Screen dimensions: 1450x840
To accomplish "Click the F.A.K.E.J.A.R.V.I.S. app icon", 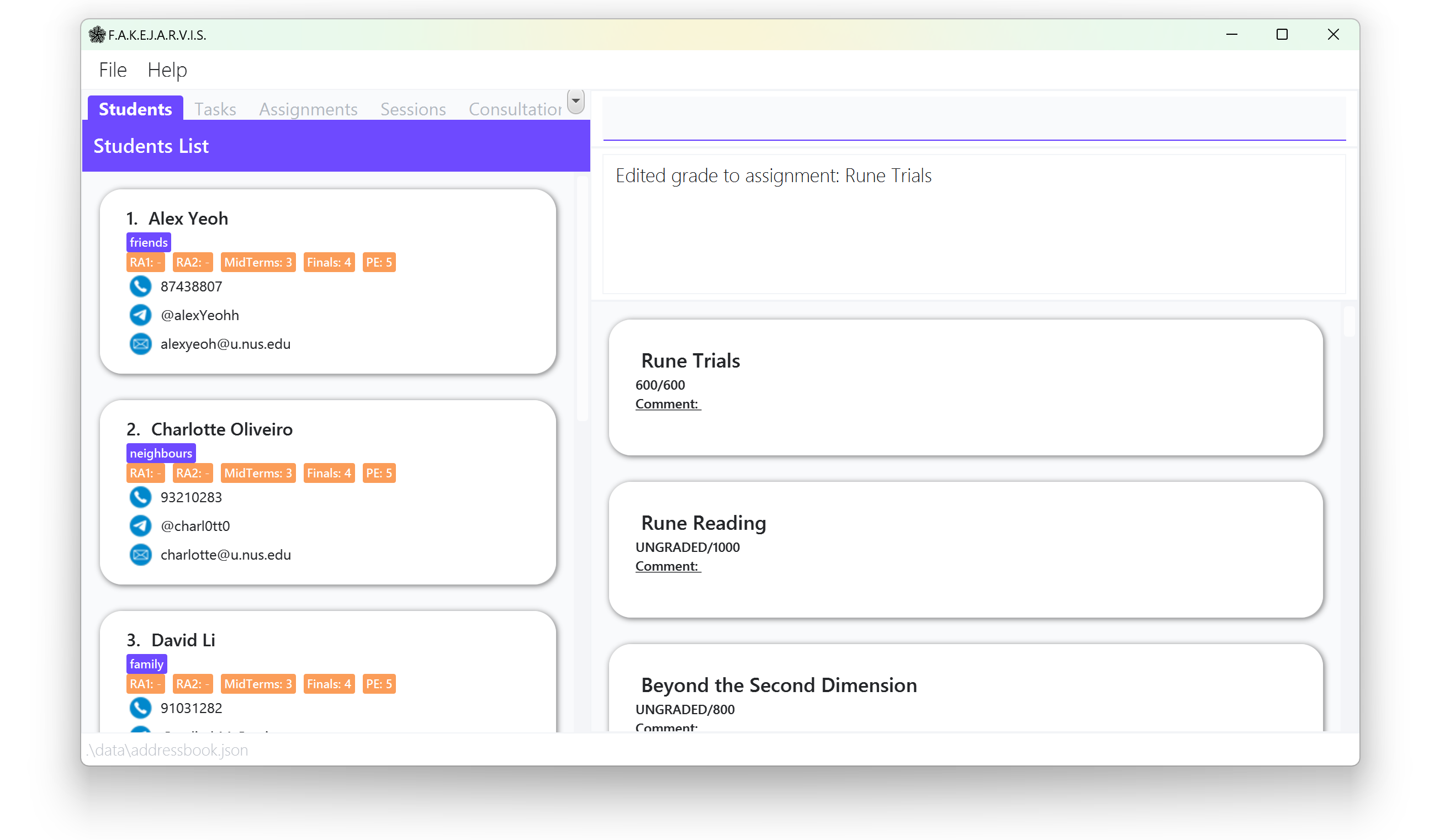I will coord(97,35).
